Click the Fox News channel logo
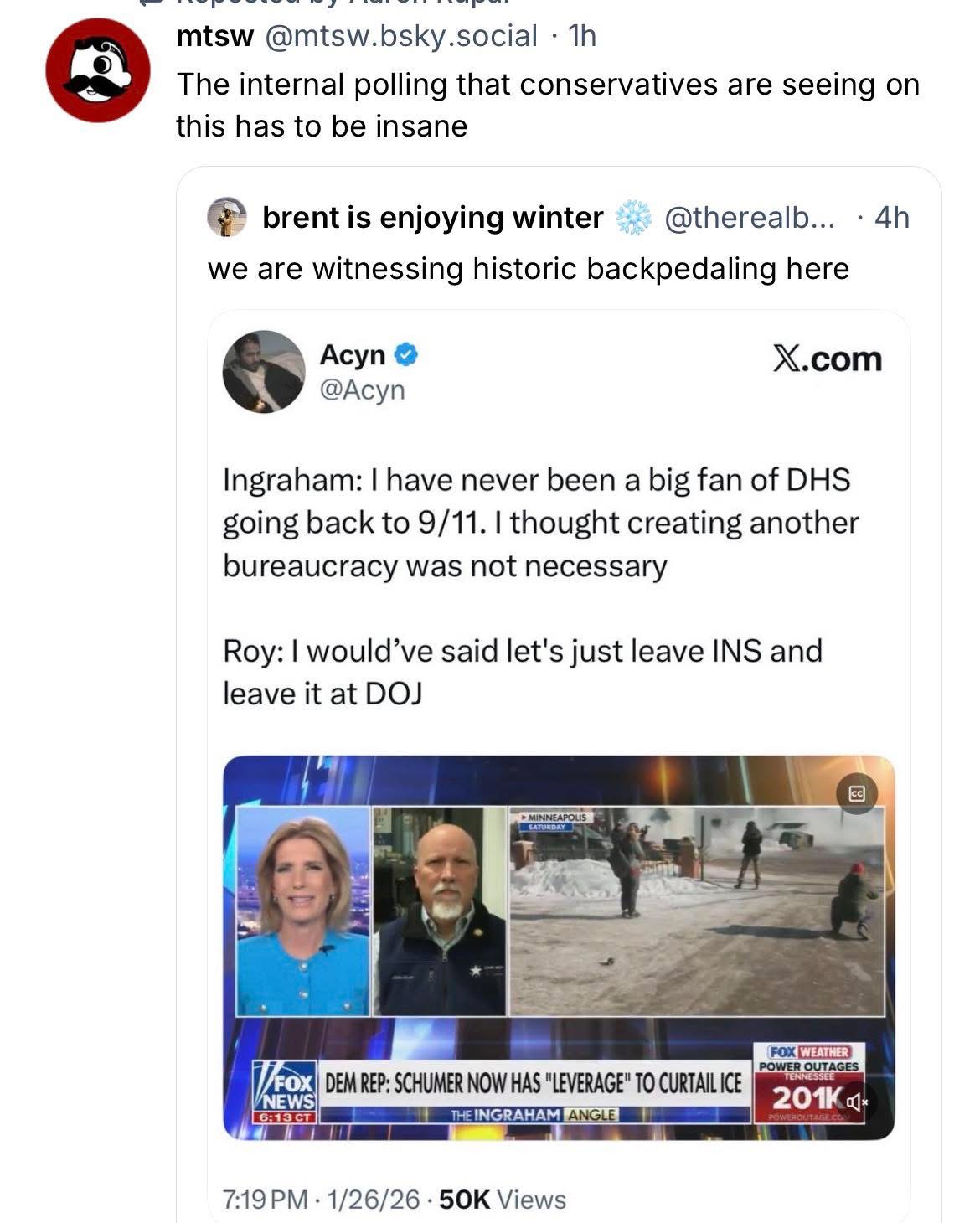This screenshot has height=1223, width=980. pos(286,1092)
